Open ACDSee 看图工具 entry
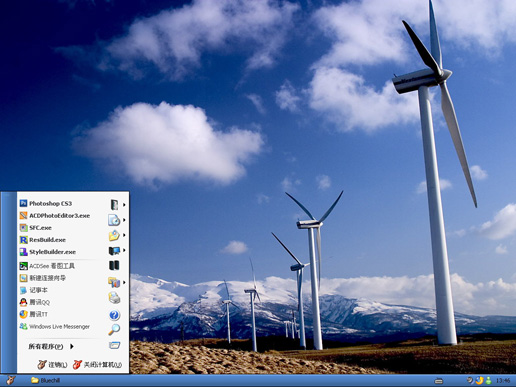This screenshot has height=387, width=516. pos(47,266)
